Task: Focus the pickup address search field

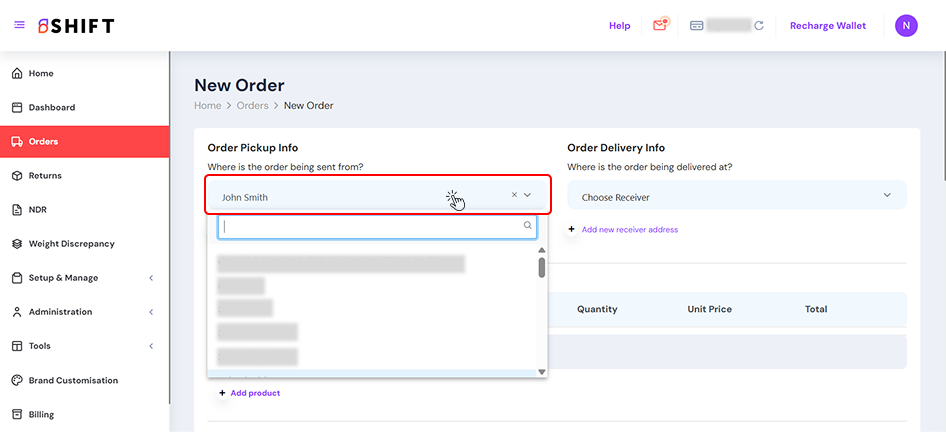Action: (x=372, y=226)
